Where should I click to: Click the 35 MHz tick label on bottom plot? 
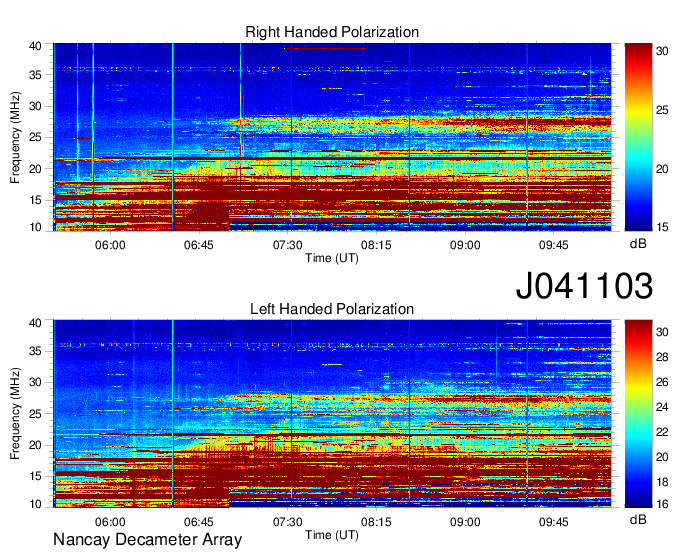click(x=35, y=351)
